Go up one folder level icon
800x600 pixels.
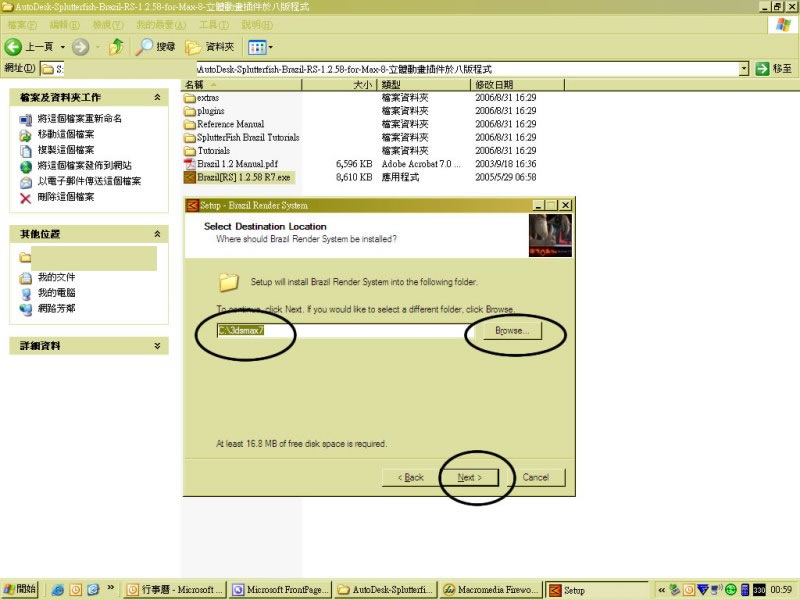[x=117, y=47]
